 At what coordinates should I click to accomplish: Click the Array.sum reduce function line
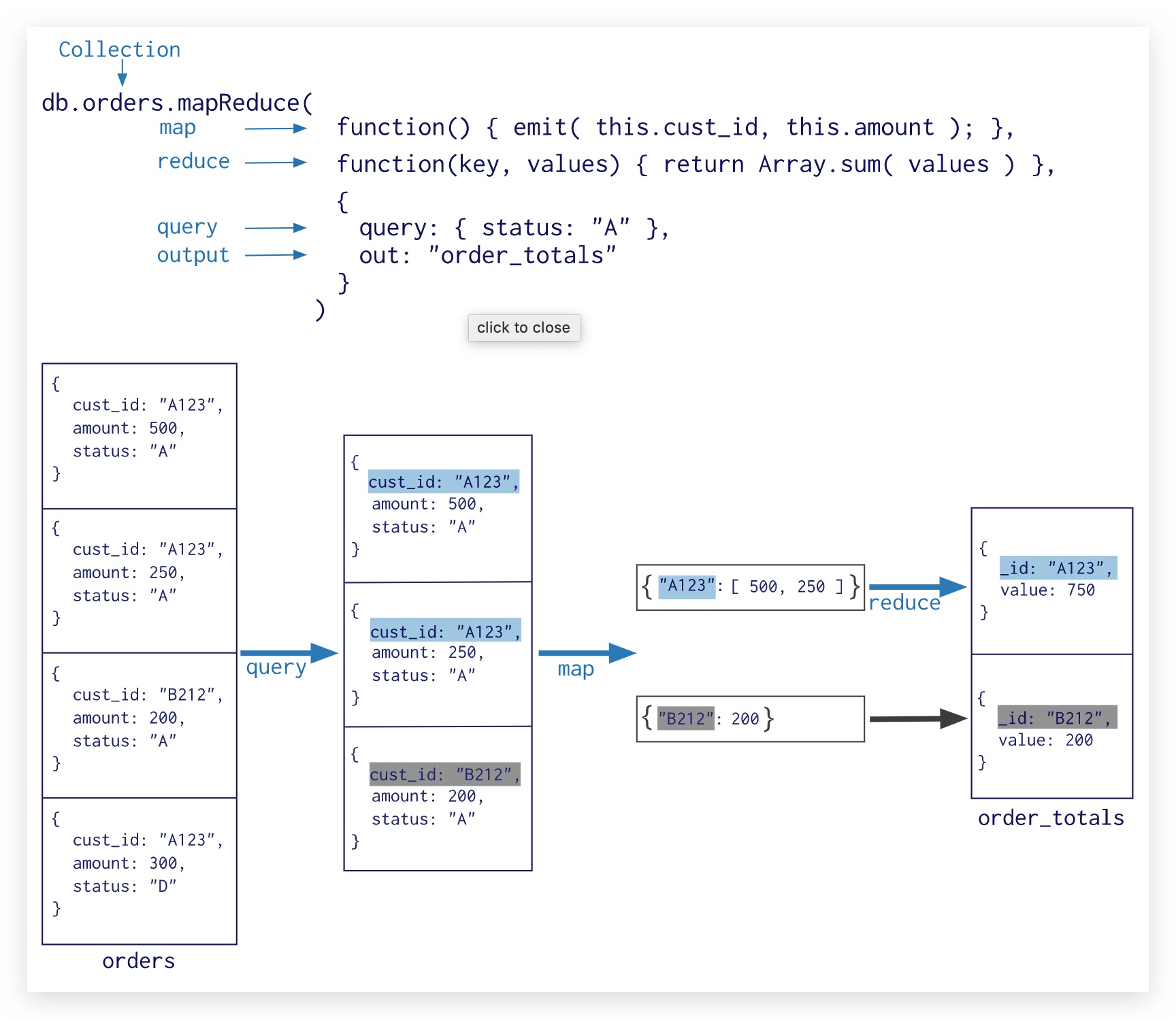[x=696, y=164]
